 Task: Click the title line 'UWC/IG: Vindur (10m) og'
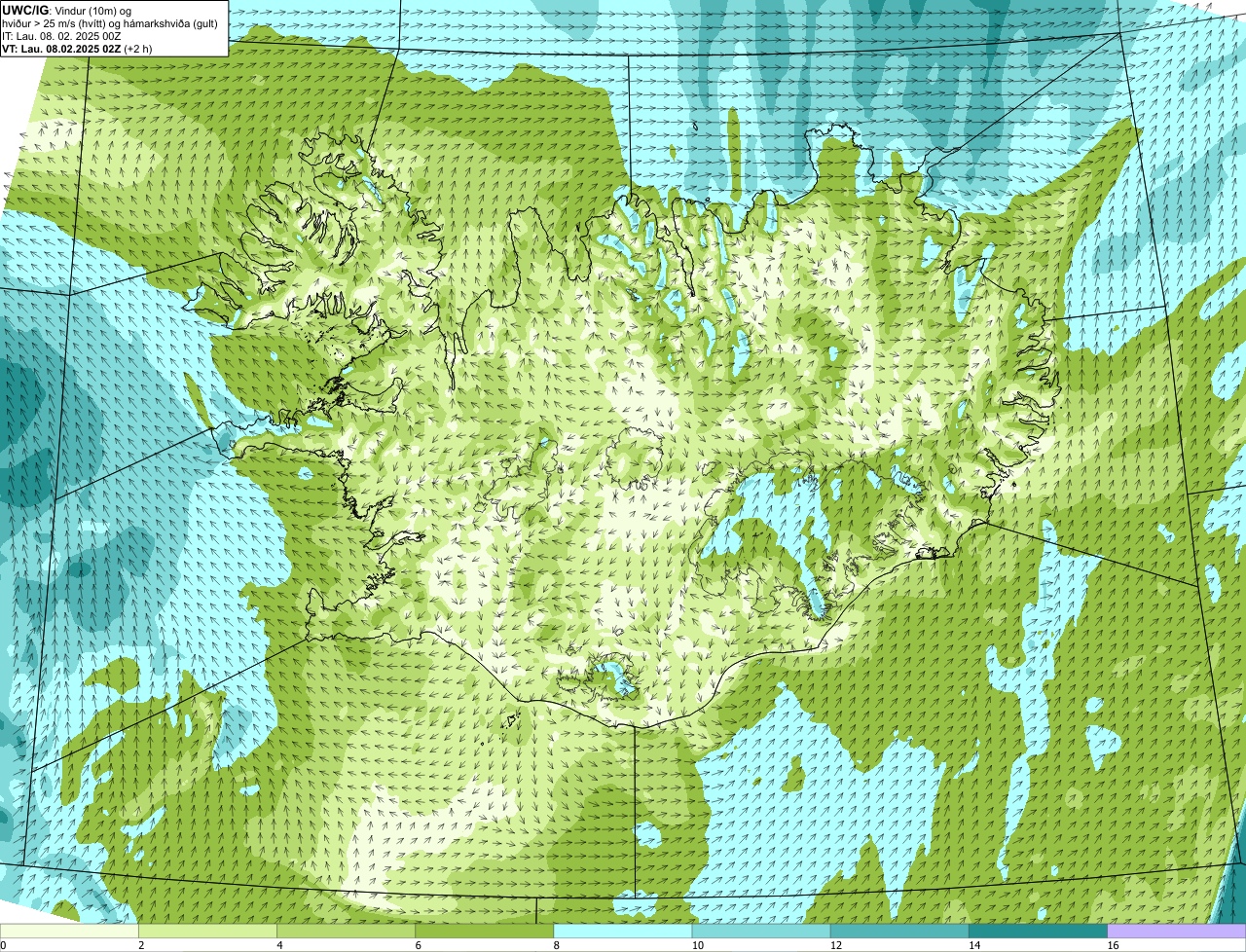[x=67, y=10]
